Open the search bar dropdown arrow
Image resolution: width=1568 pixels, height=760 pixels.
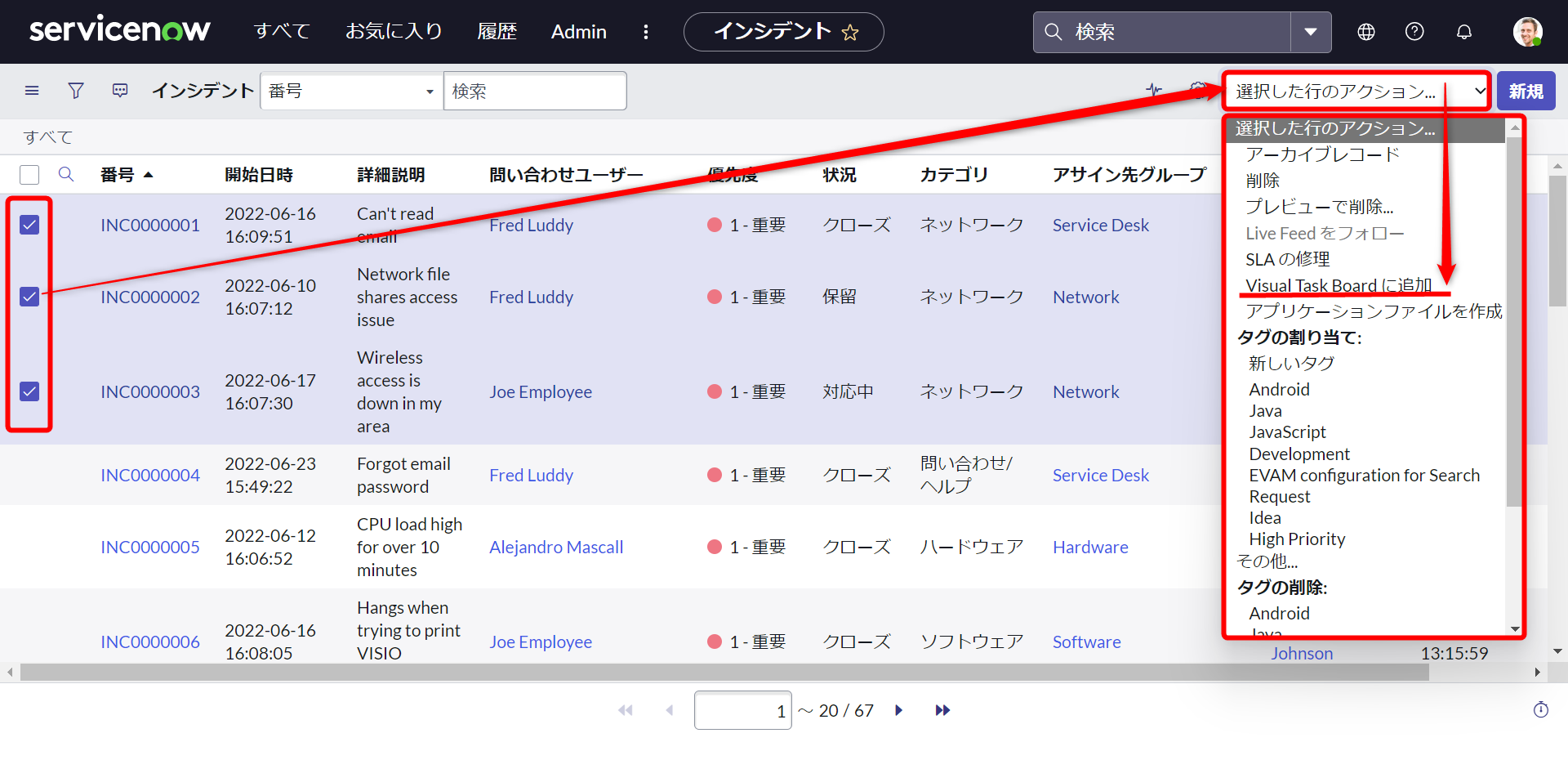point(1312,32)
